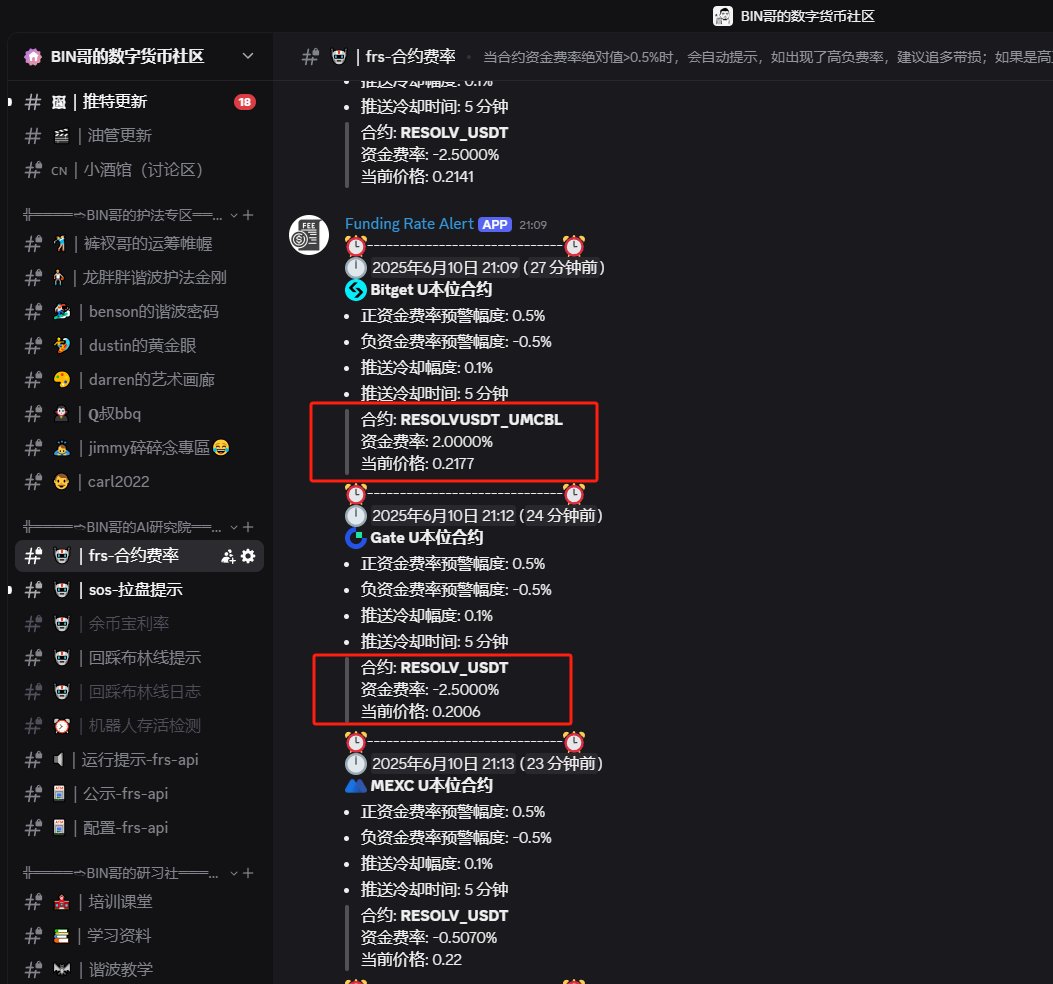Click the red 18 unread badge
The height and width of the screenshot is (984, 1053).
point(244,102)
